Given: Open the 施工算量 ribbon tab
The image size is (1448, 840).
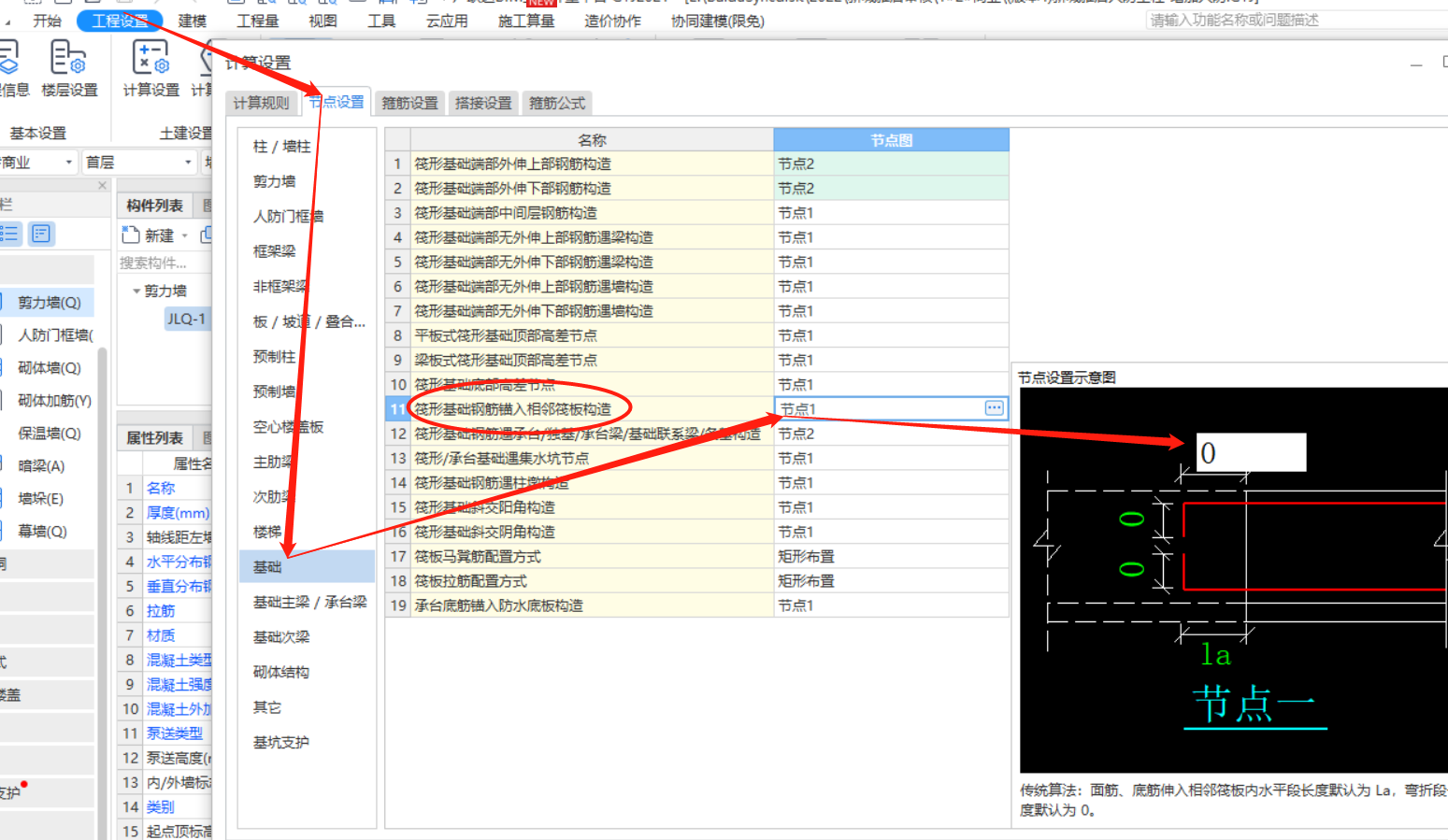Looking at the screenshot, I should pyautogui.click(x=526, y=21).
